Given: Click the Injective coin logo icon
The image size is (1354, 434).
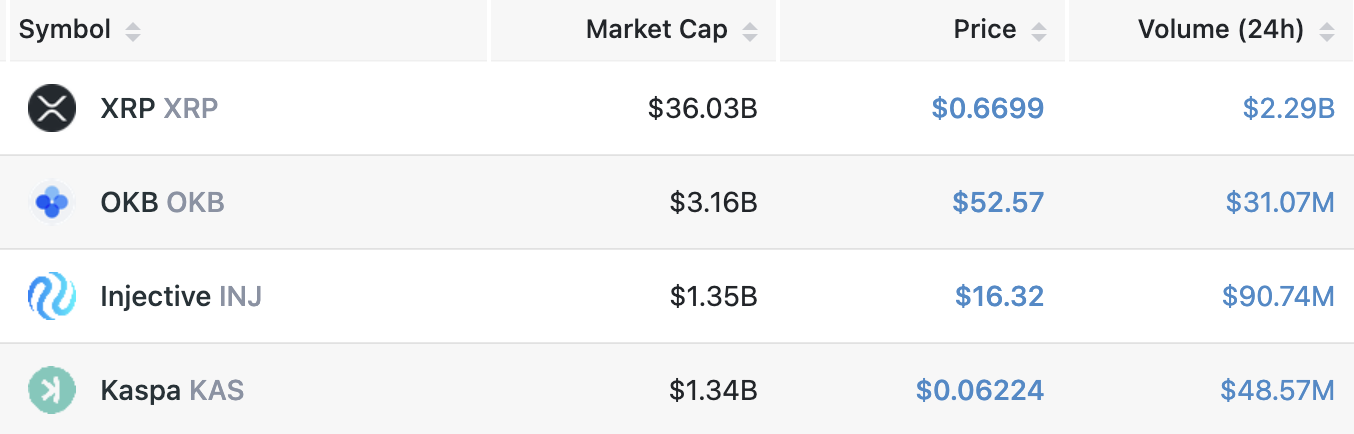Looking at the screenshot, I should pyautogui.click(x=52, y=296).
